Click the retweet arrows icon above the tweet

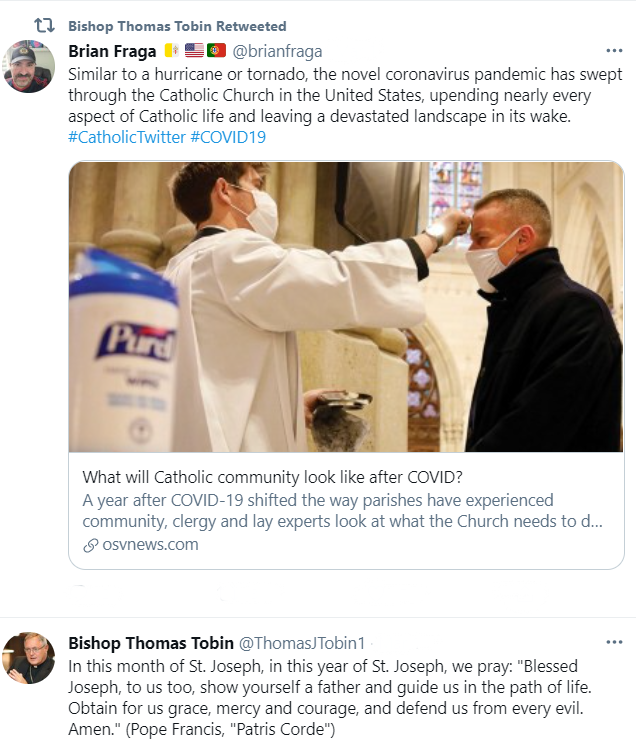(44, 25)
